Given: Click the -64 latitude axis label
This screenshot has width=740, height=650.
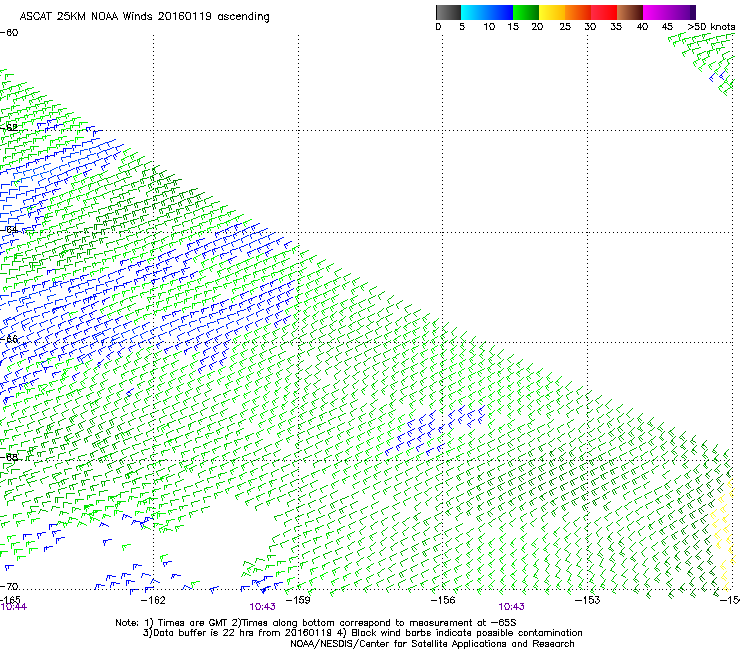Looking at the screenshot, I should tap(9, 229).
